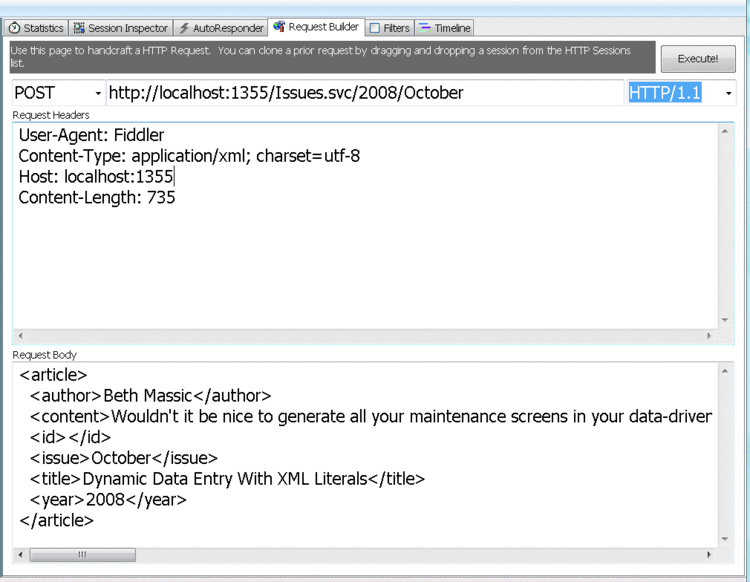Click the request URL input field
The height and width of the screenshot is (582, 750).
click(365, 93)
